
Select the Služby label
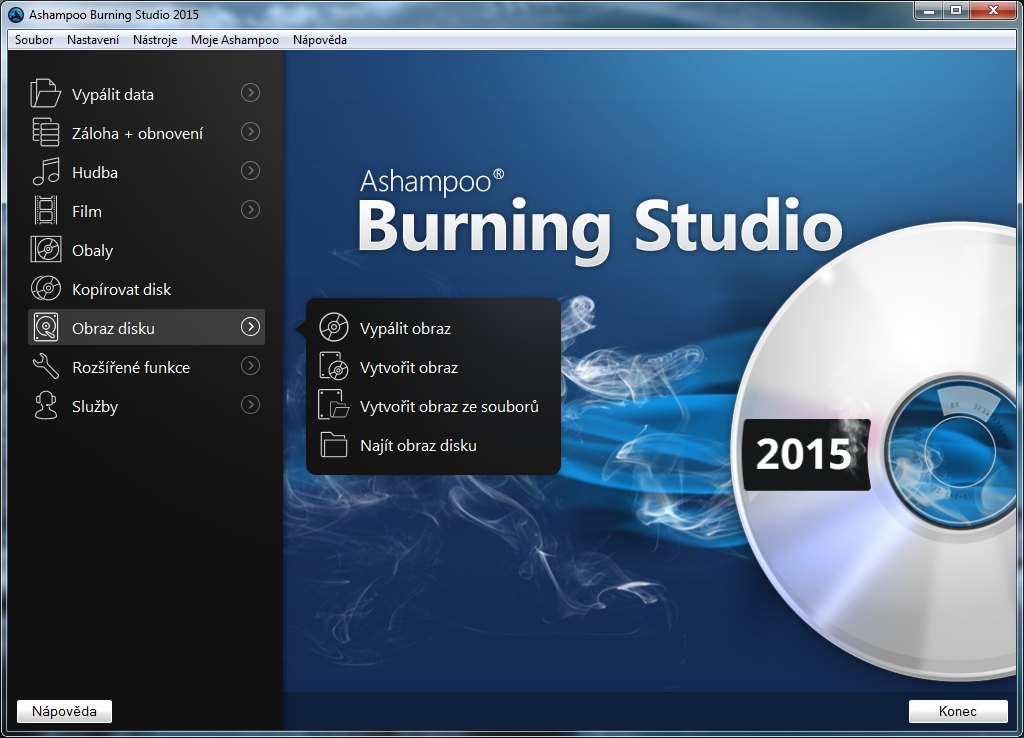[95, 407]
